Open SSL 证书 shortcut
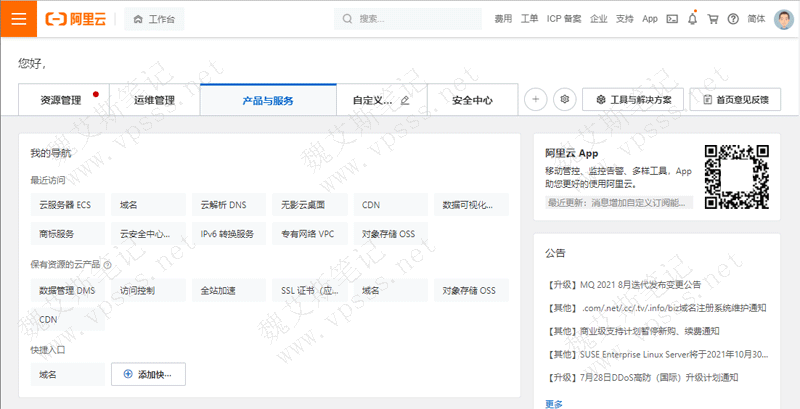Screen dimensions: 800x409 [x=310, y=291]
